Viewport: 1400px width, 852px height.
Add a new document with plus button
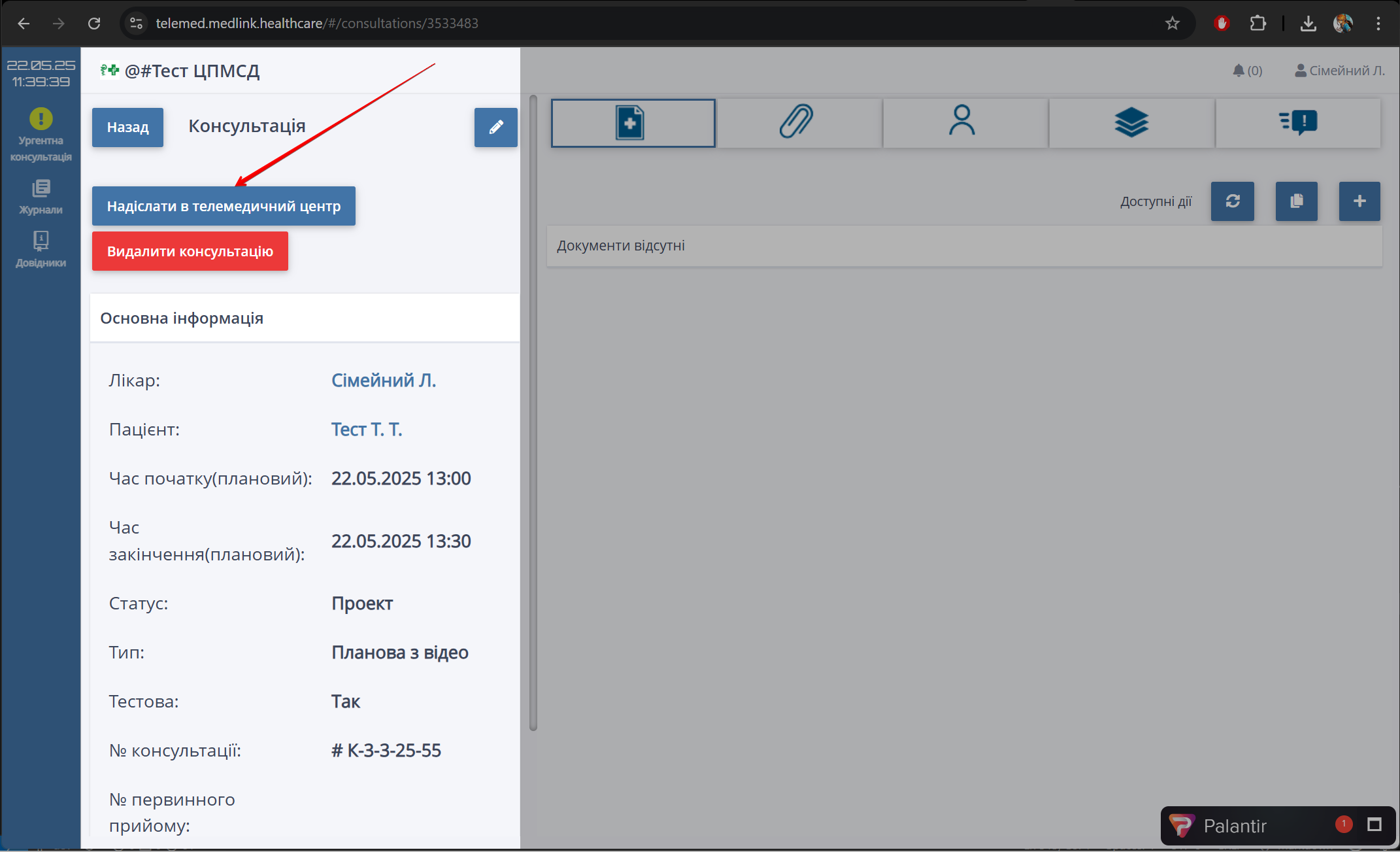tap(1359, 201)
